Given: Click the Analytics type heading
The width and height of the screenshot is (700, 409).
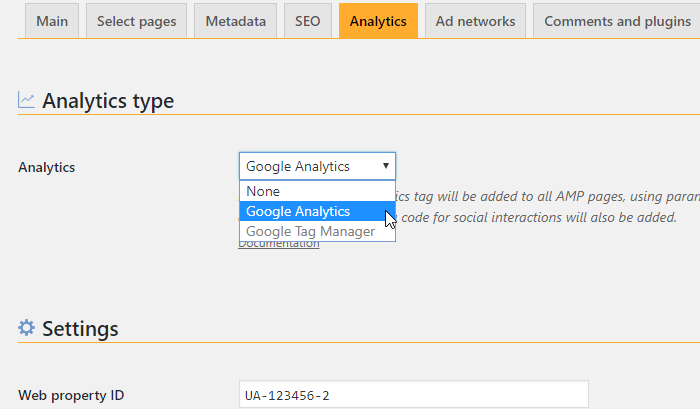Looking at the screenshot, I should [108, 101].
